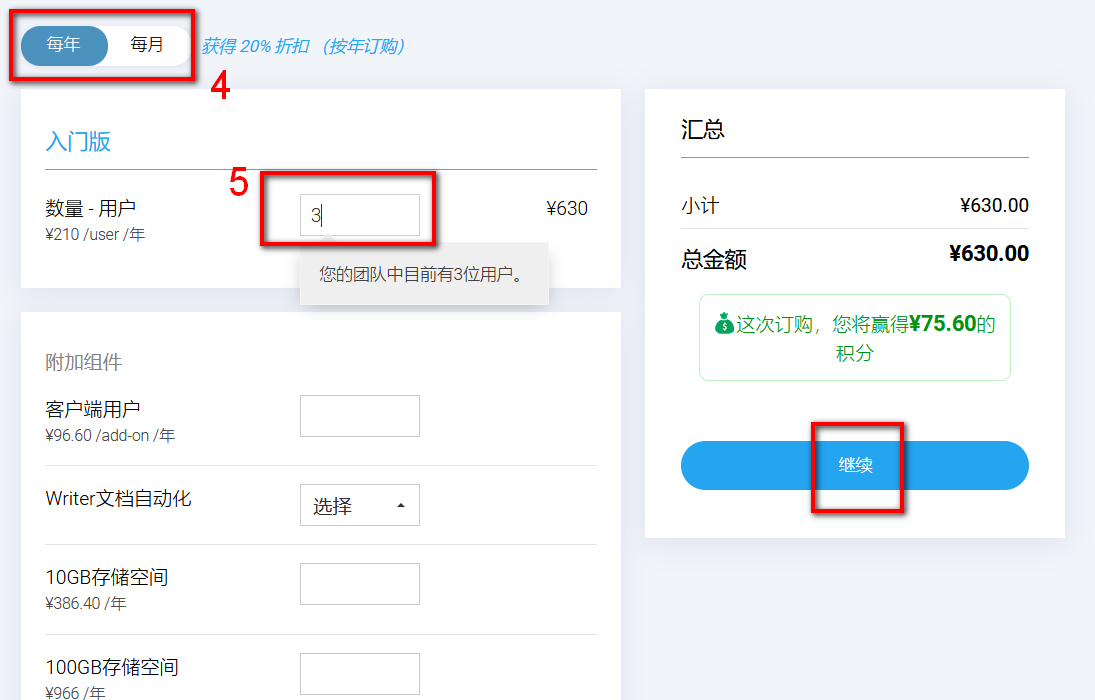
Task: Click the arrow in the 选择 dropdown
Action: (x=401, y=506)
